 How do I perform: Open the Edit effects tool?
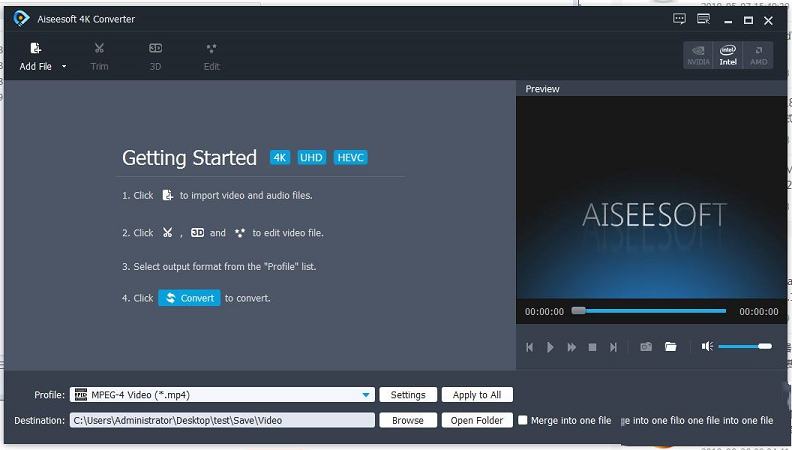pyautogui.click(x=211, y=57)
